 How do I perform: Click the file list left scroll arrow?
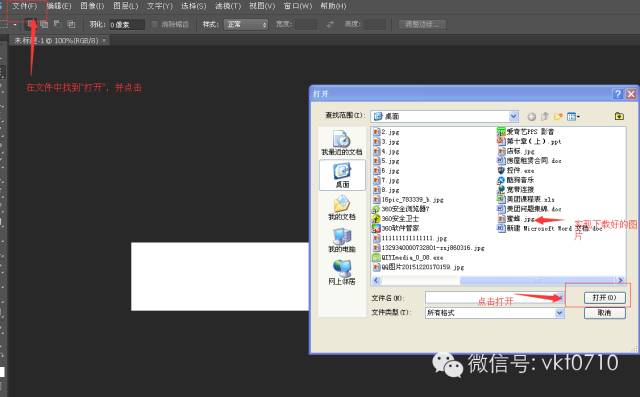tap(376, 280)
